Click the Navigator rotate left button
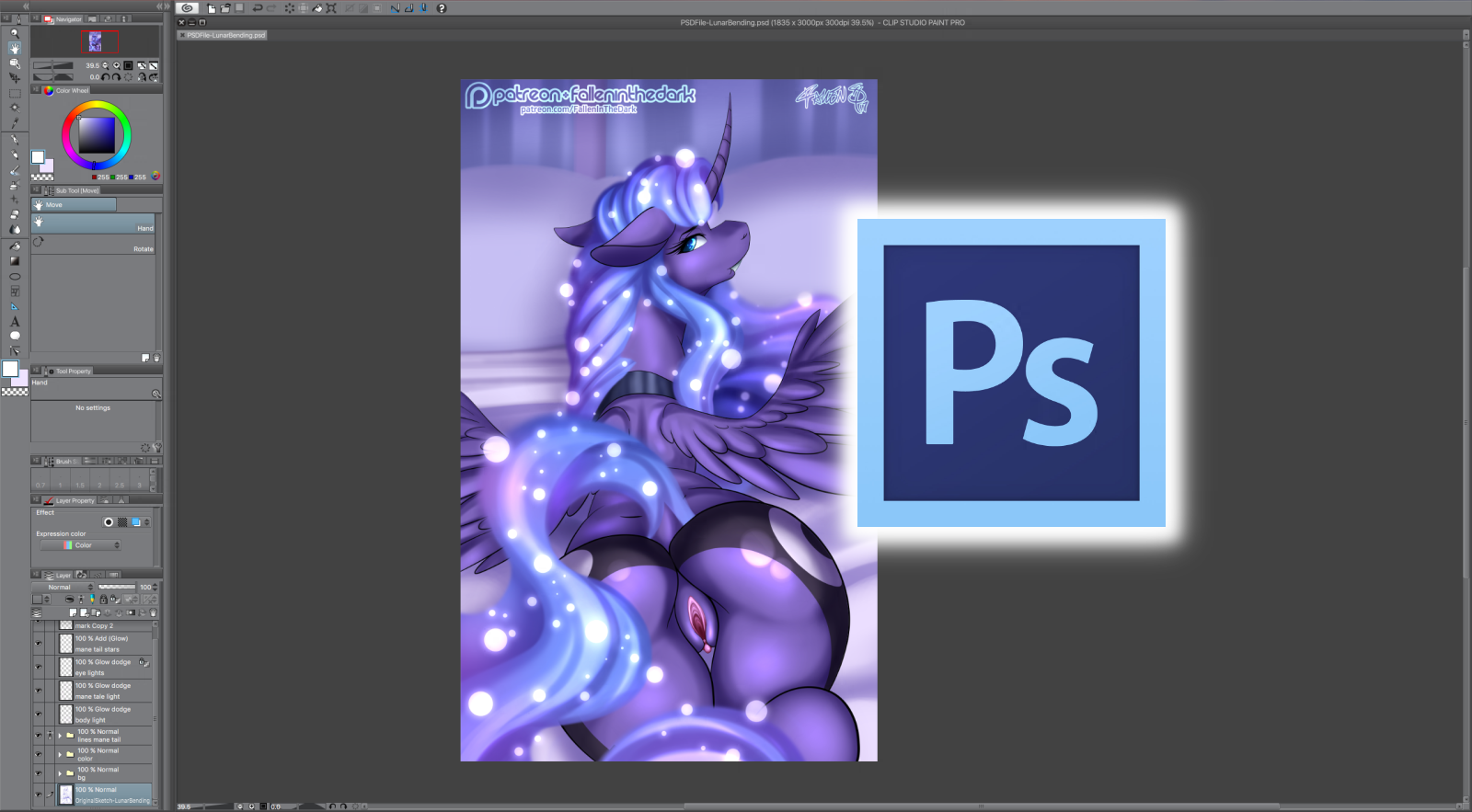Image resolution: width=1472 pixels, height=812 pixels. point(107,77)
